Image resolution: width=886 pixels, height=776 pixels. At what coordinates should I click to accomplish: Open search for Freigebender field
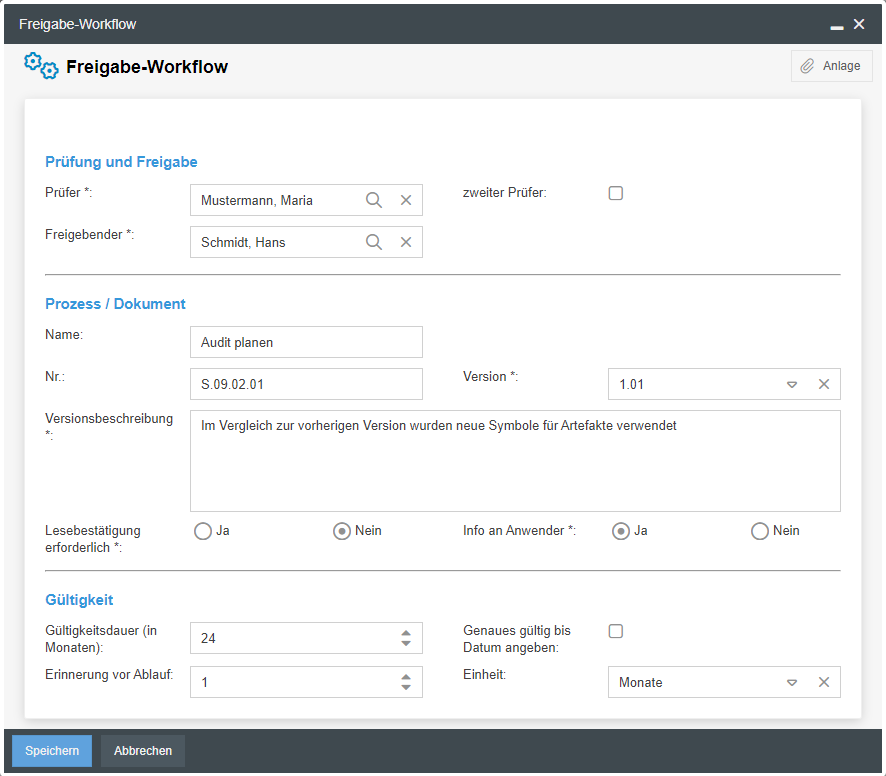374,242
